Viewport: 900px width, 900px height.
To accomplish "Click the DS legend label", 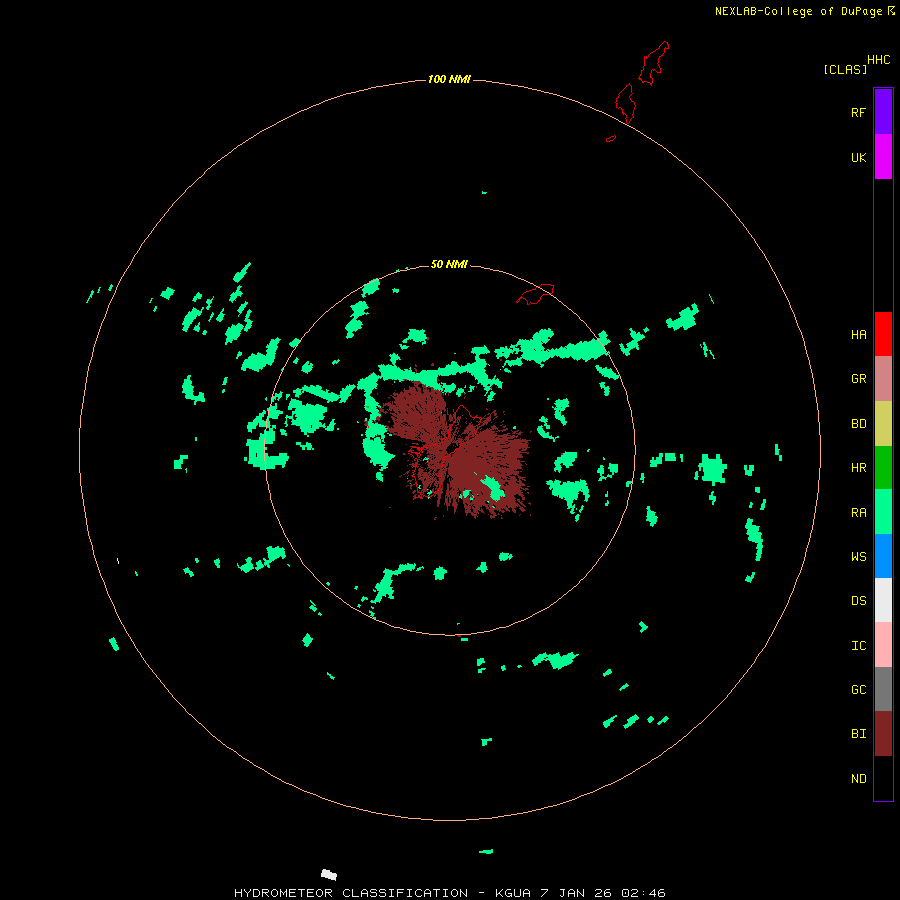I will [x=859, y=601].
